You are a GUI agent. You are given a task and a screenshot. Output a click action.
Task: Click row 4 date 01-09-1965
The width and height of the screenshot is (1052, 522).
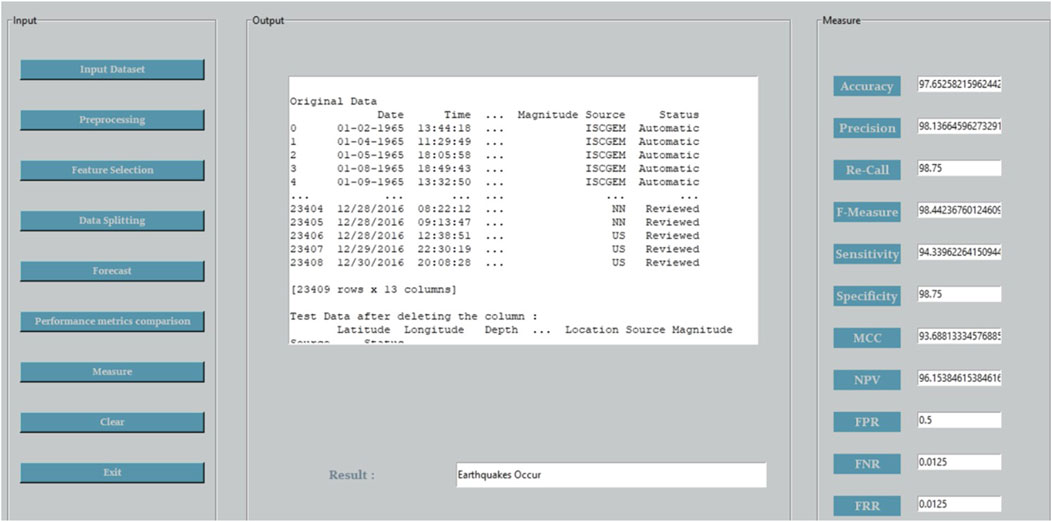click(x=370, y=182)
